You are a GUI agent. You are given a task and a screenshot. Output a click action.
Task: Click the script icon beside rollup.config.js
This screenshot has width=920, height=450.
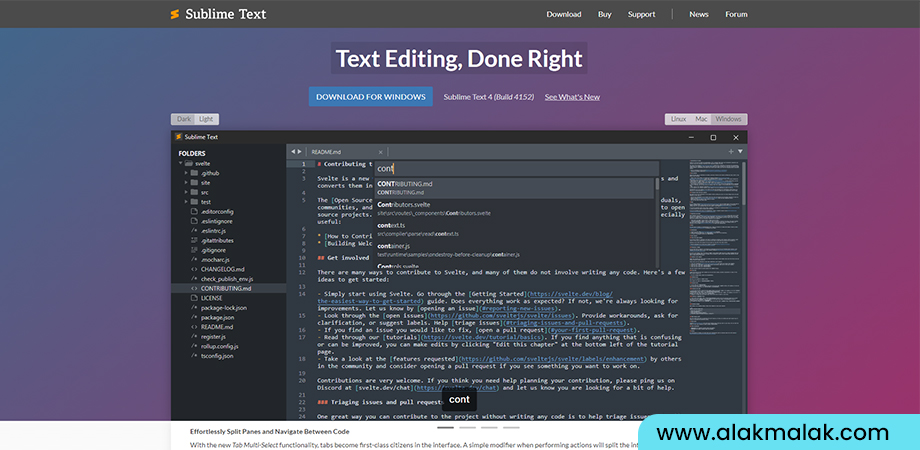[194, 346]
